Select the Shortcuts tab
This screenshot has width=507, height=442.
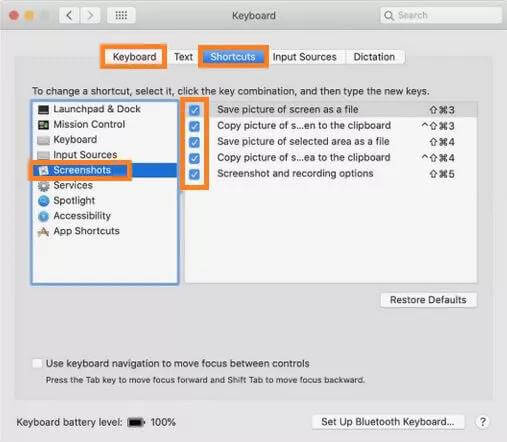[233, 57]
